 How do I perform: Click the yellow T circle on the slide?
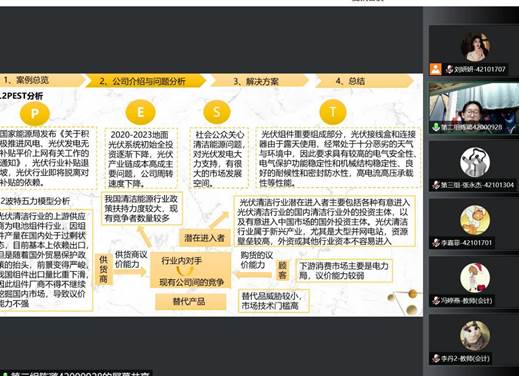pyautogui.click(x=333, y=112)
